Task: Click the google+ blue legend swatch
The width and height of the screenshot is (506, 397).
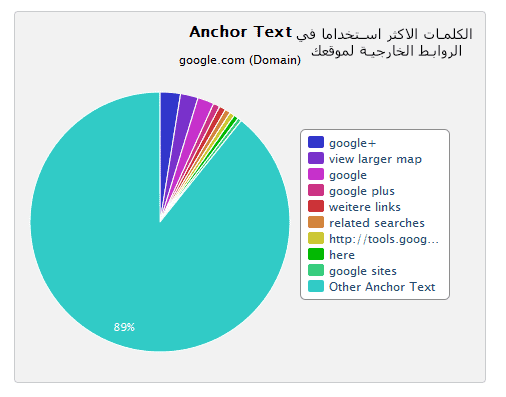Action: coord(316,142)
